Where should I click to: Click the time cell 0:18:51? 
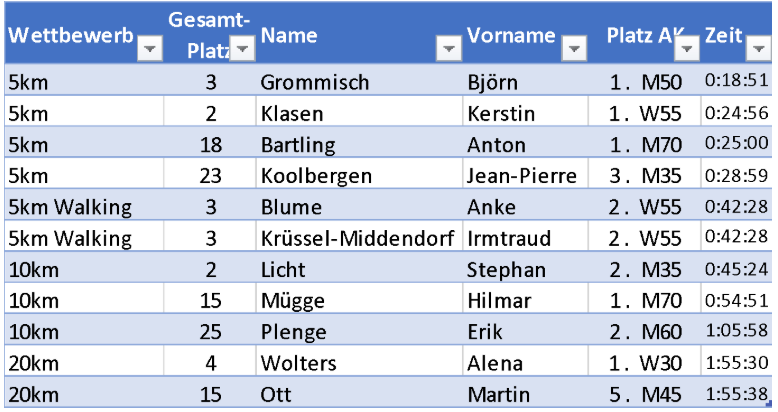[x=736, y=82]
